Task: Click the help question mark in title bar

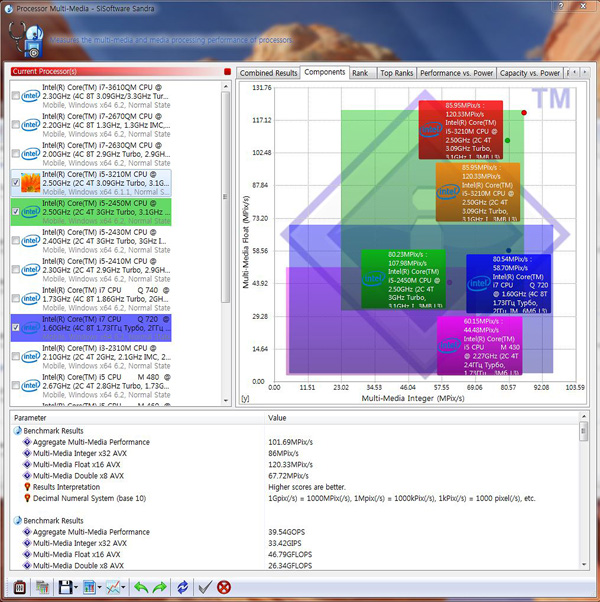Action: coord(561,6)
